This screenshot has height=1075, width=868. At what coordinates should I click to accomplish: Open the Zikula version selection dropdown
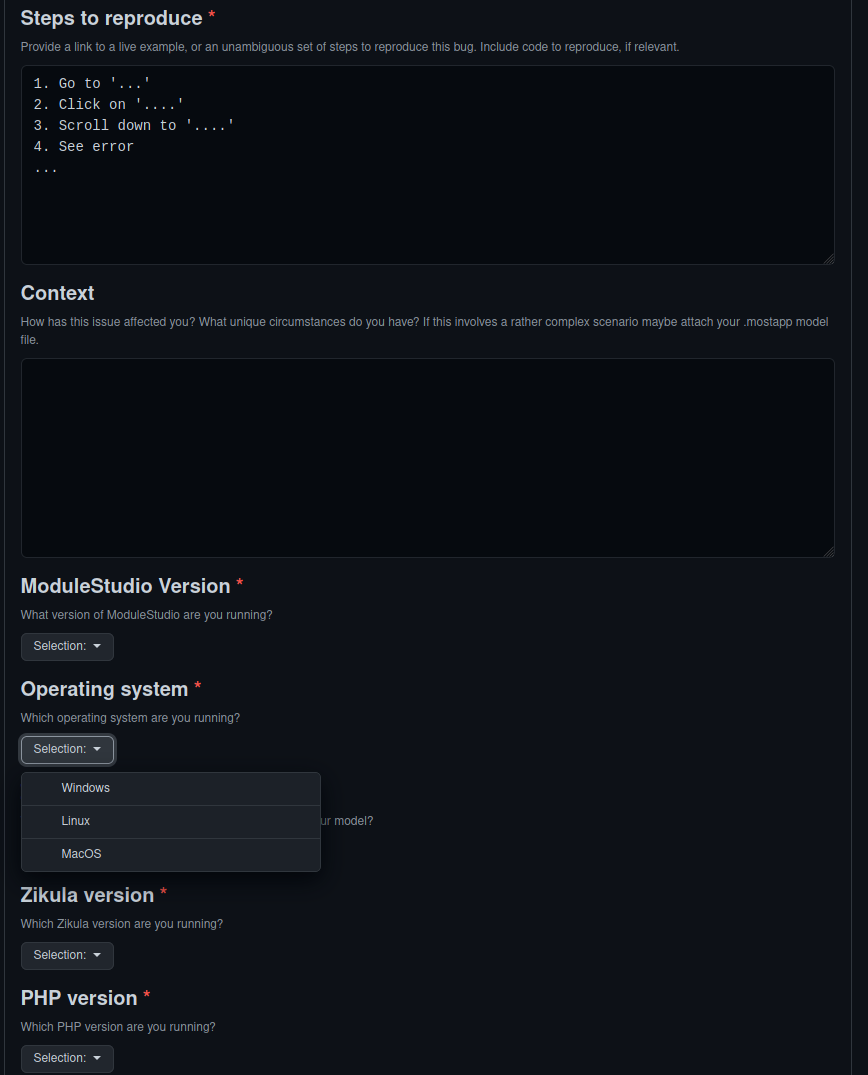click(x=66, y=955)
